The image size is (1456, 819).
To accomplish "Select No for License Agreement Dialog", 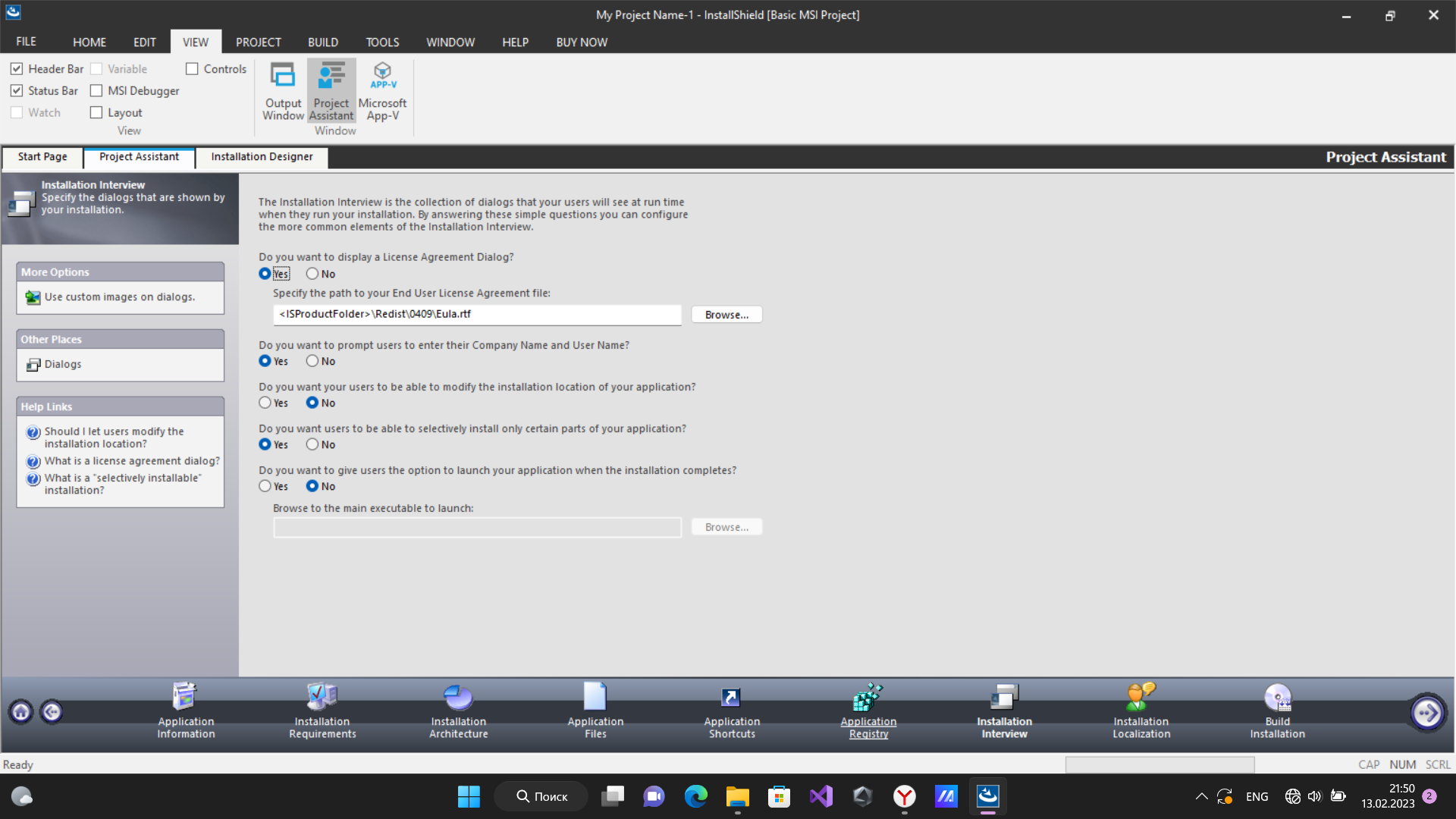I will coord(312,274).
